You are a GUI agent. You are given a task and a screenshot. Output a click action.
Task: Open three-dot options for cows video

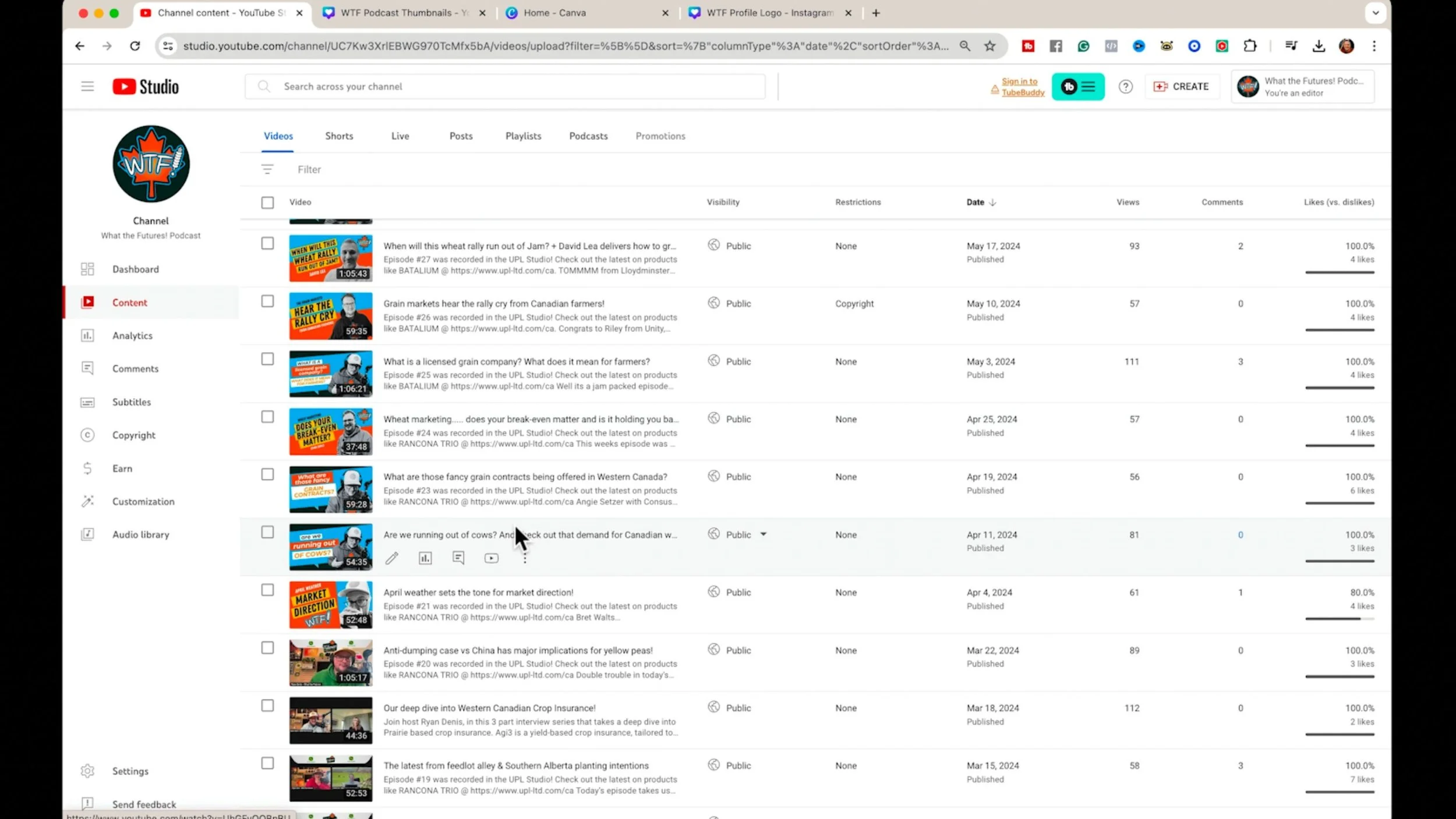525,558
